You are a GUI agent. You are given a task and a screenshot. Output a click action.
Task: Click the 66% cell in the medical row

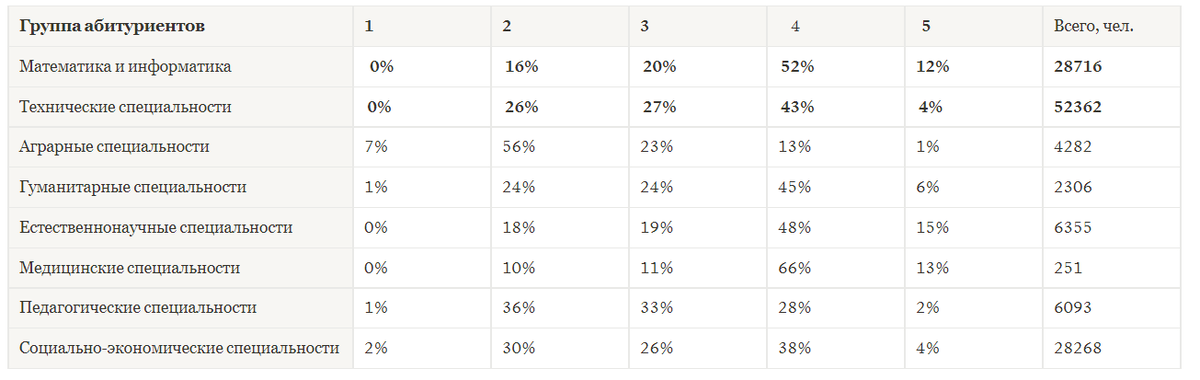795,268
